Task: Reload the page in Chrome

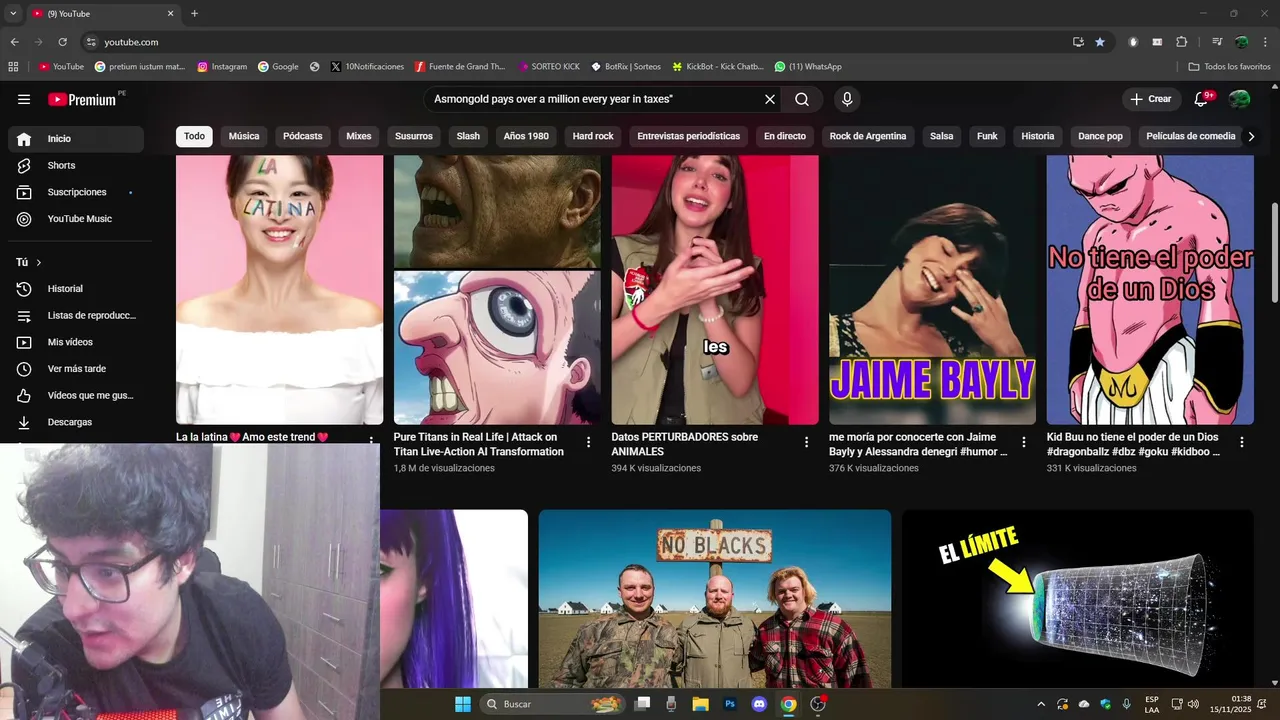Action: coord(62,42)
